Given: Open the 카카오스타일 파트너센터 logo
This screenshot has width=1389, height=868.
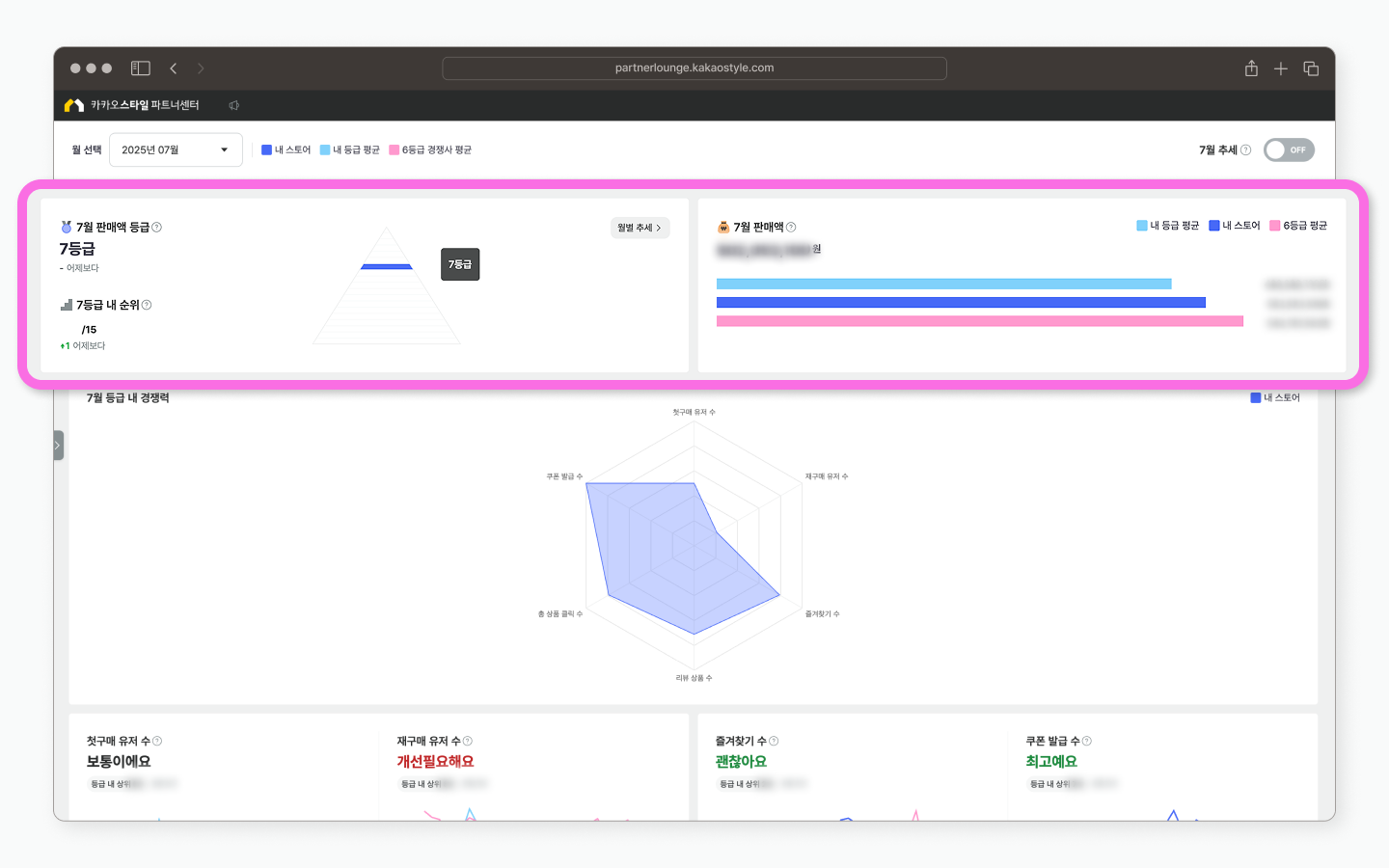Looking at the screenshot, I should [131, 105].
